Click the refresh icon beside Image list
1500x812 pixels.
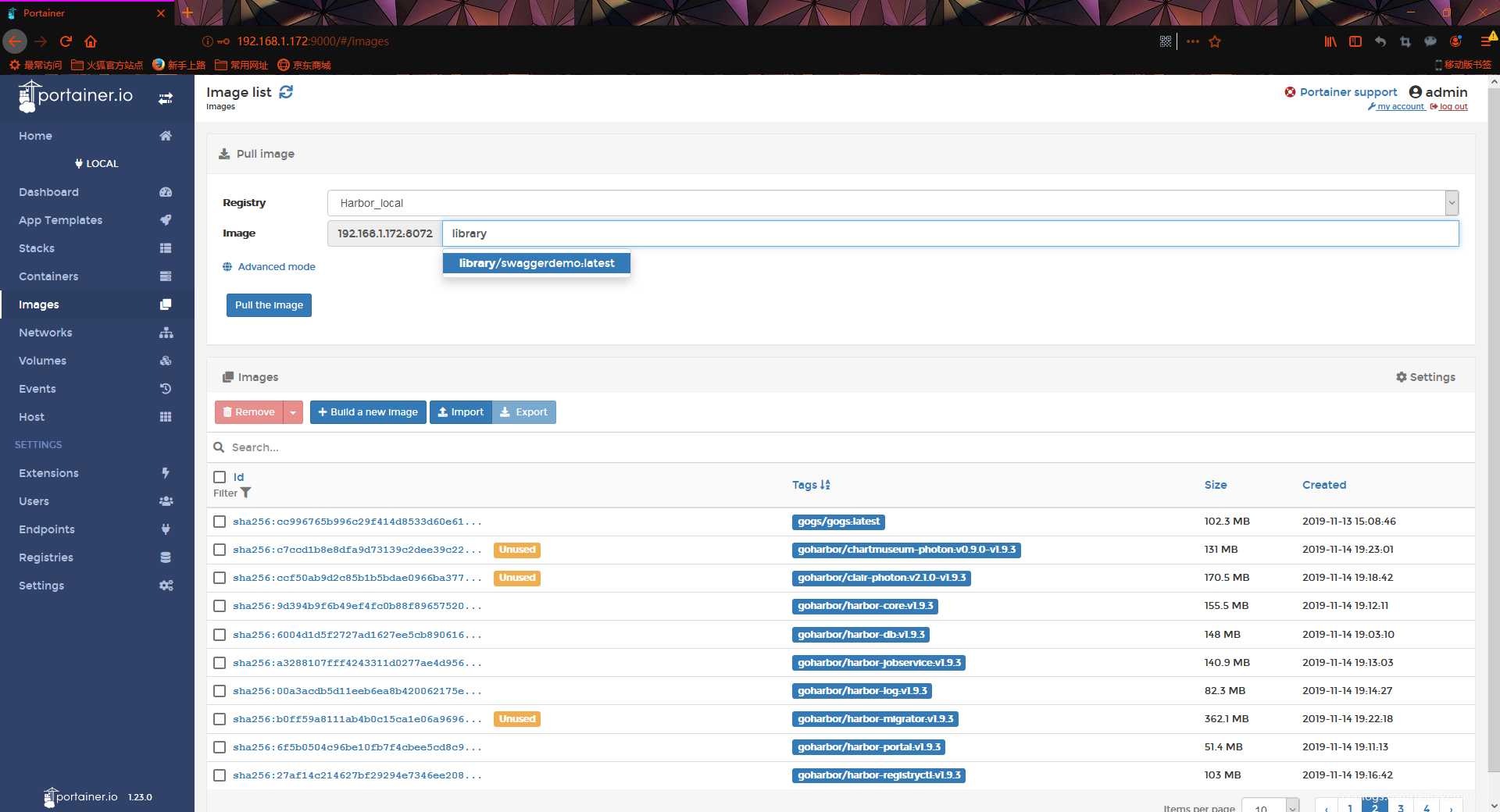pyautogui.click(x=286, y=92)
